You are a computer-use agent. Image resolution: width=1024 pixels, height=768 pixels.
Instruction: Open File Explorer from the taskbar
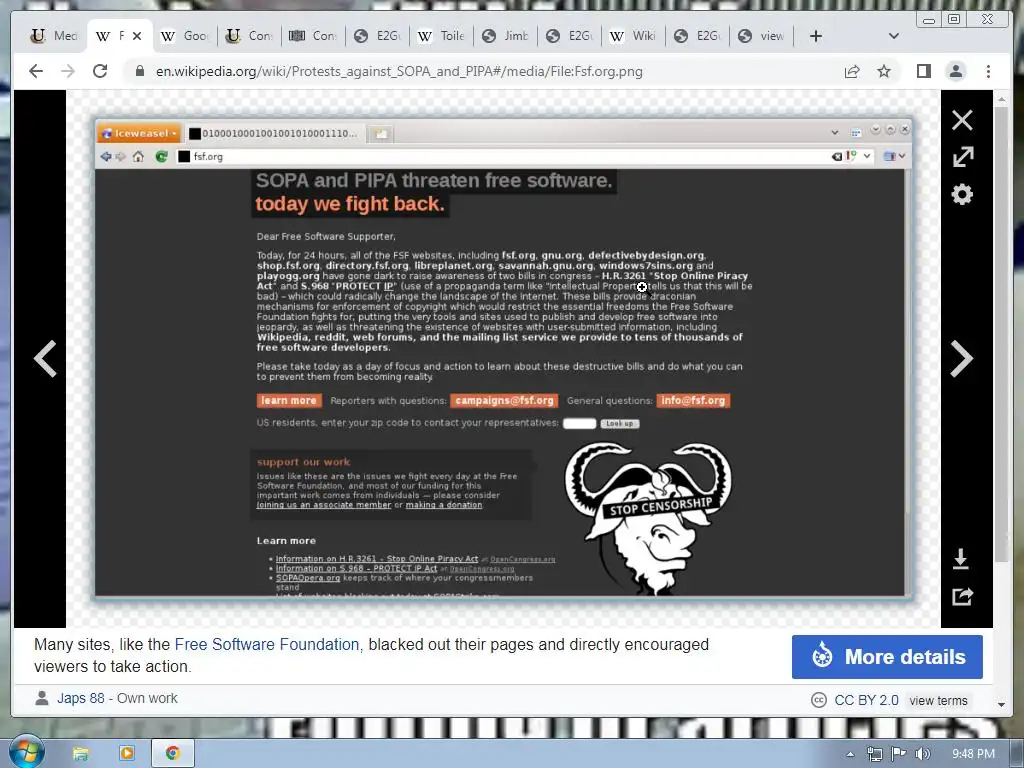click(80, 754)
